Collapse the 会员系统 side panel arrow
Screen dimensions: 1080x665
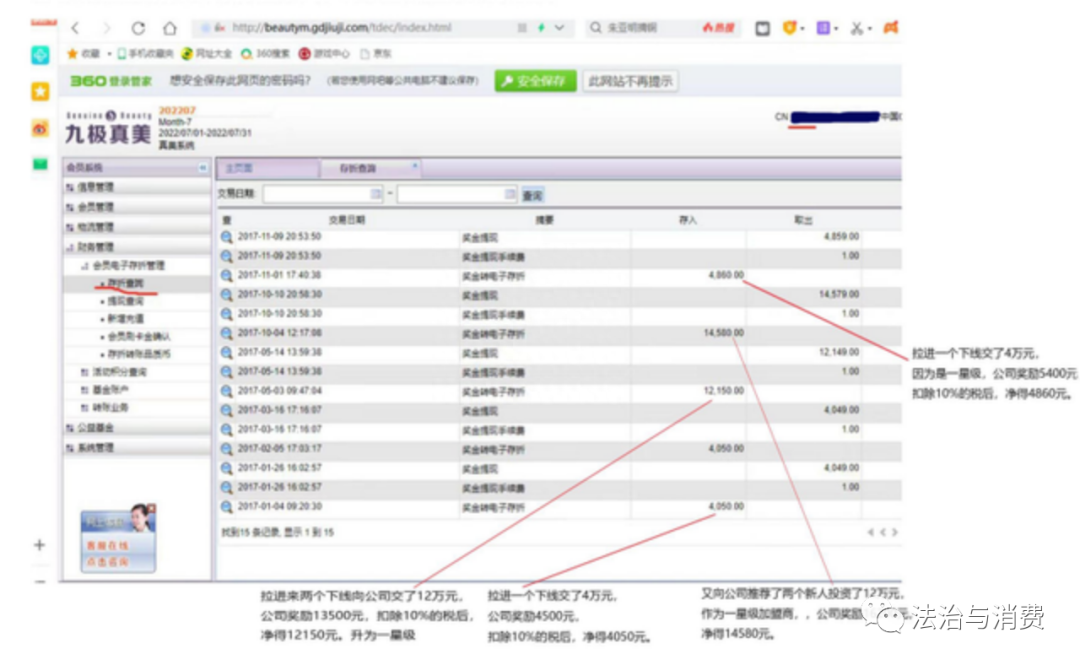pos(202,167)
